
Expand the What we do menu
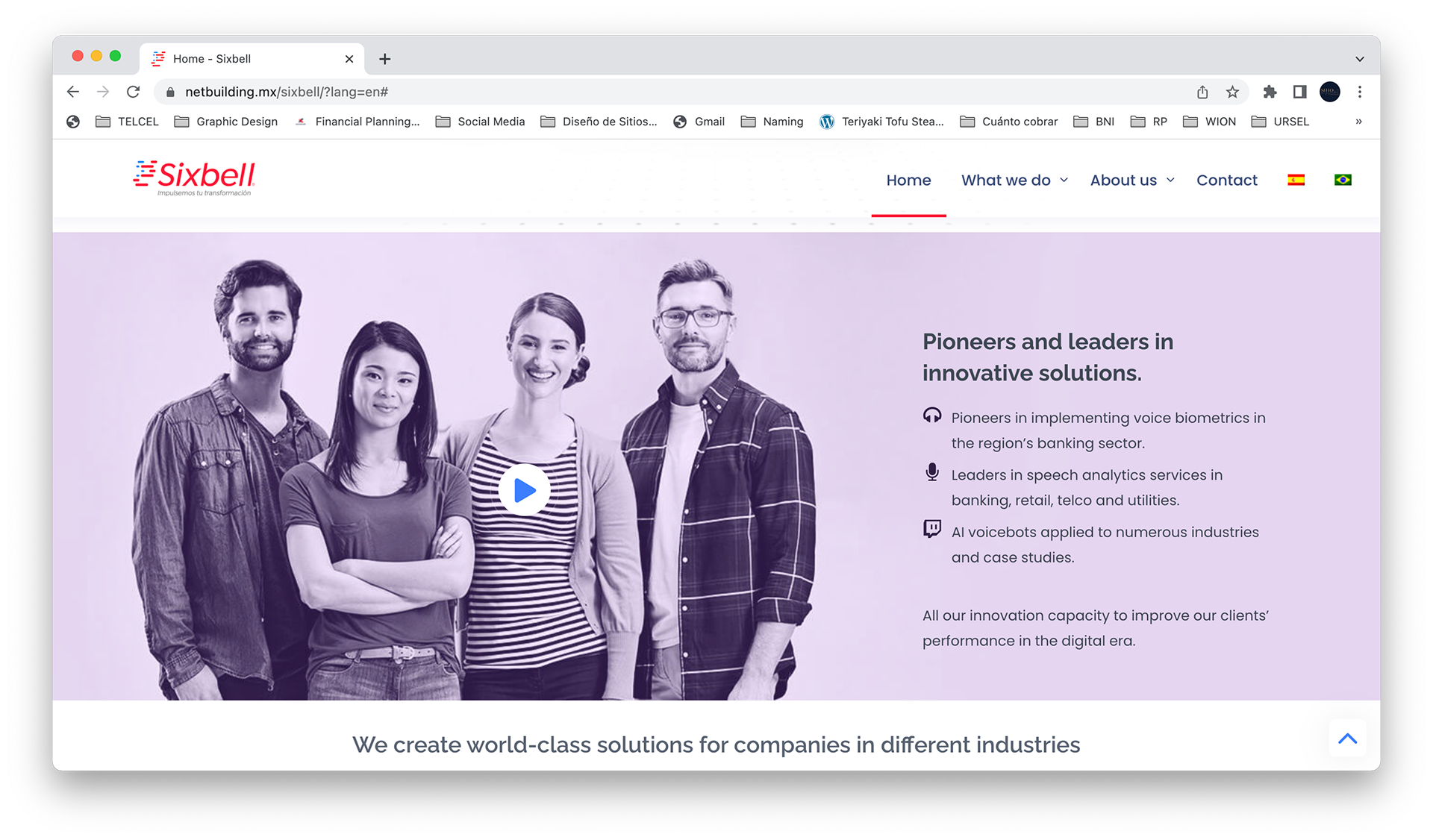(1015, 180)
